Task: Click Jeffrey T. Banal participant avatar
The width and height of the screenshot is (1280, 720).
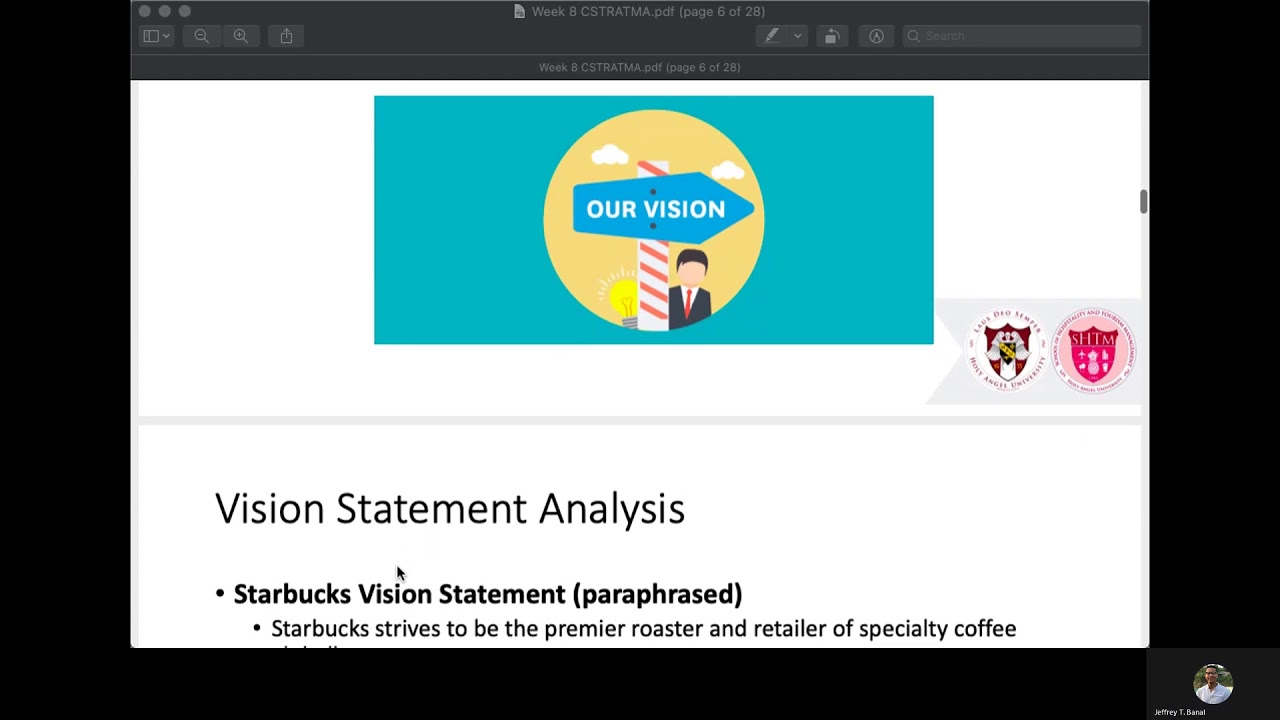Action: pos(1213,684)
